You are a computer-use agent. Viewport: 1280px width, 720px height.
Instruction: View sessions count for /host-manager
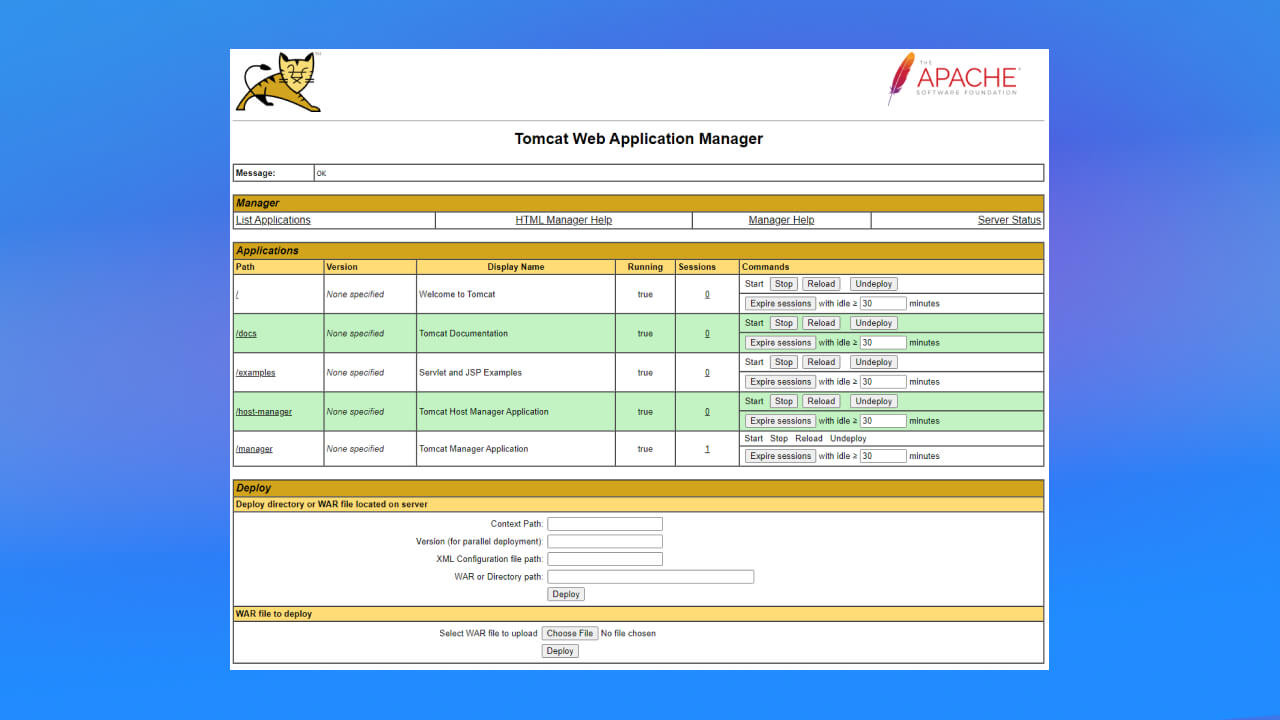point(707,411)
